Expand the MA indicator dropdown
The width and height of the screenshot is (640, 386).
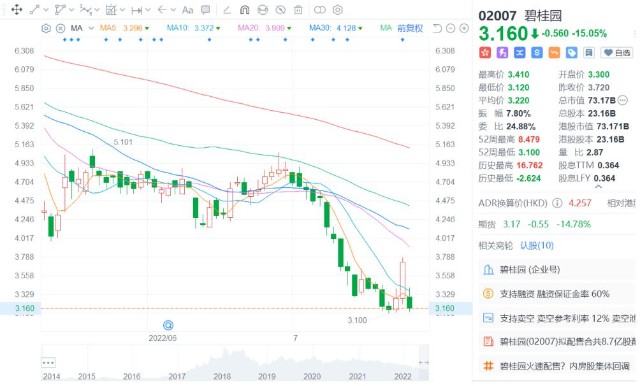tap(91, 28)
